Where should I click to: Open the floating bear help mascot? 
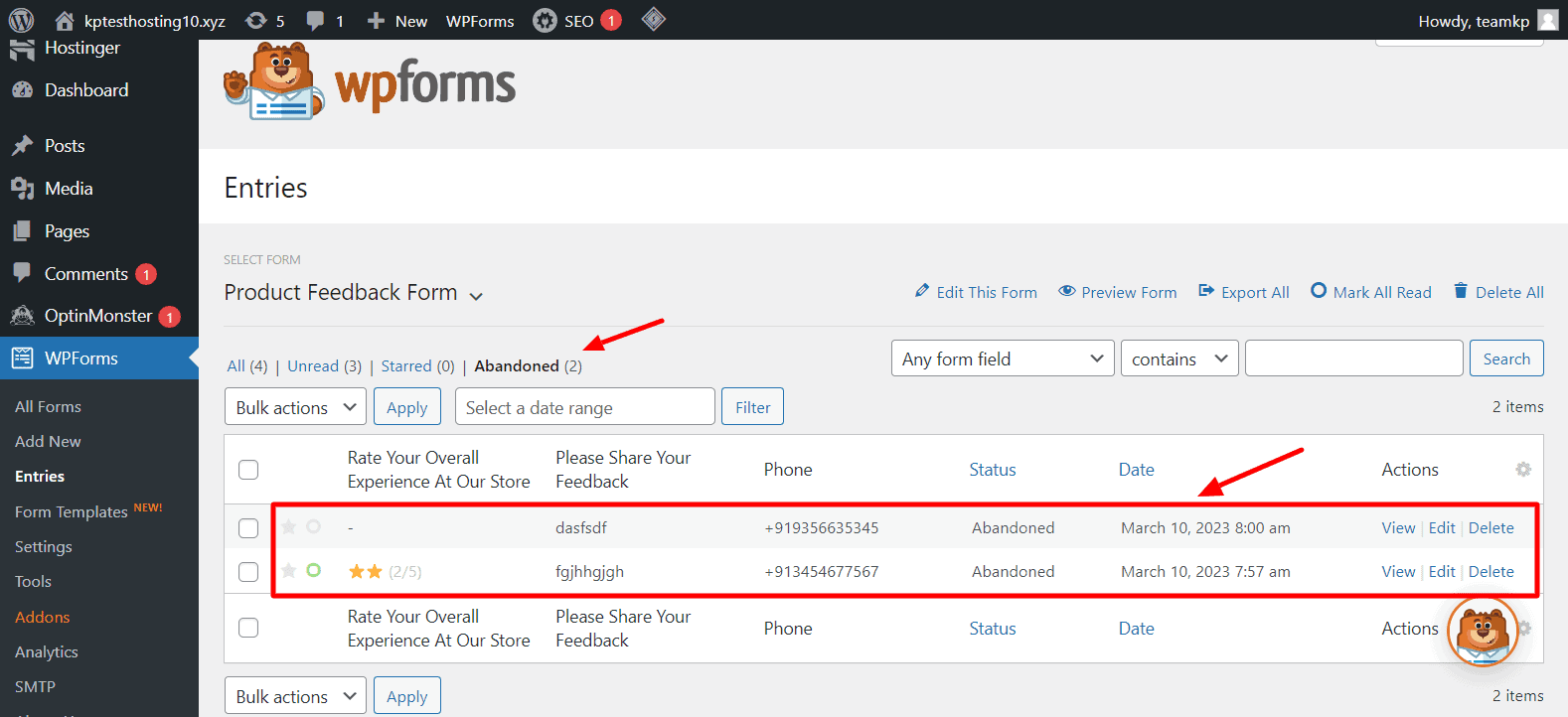pos(1483,631)
